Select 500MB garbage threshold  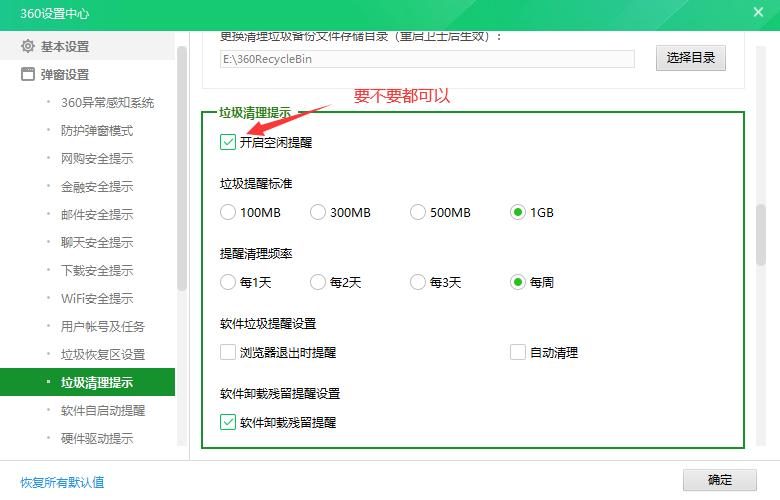pos(418,212)
